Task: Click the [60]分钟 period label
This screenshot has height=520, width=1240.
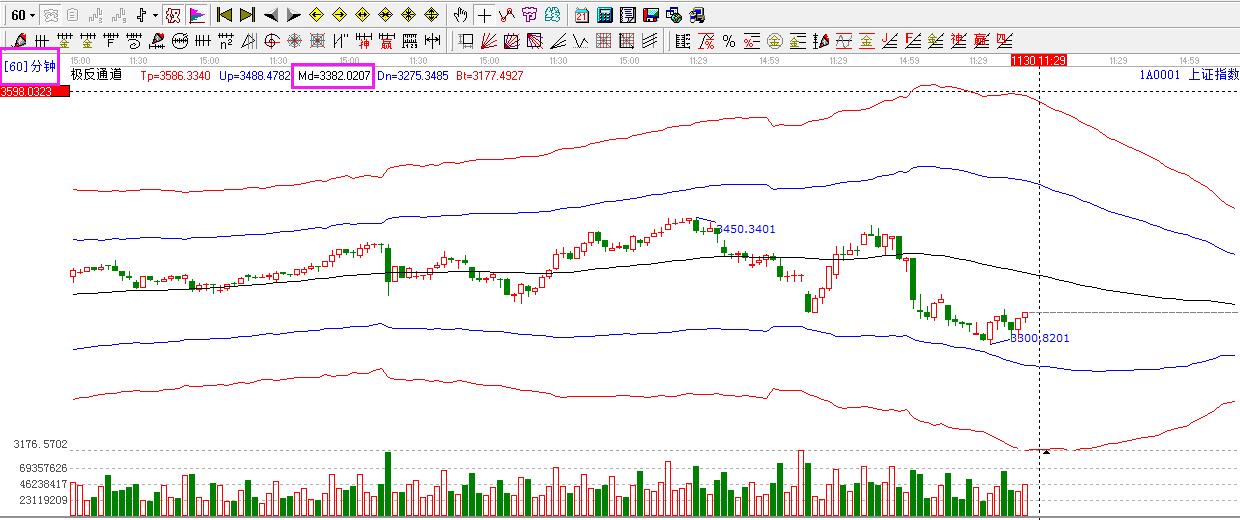Action: pos(30,66)
